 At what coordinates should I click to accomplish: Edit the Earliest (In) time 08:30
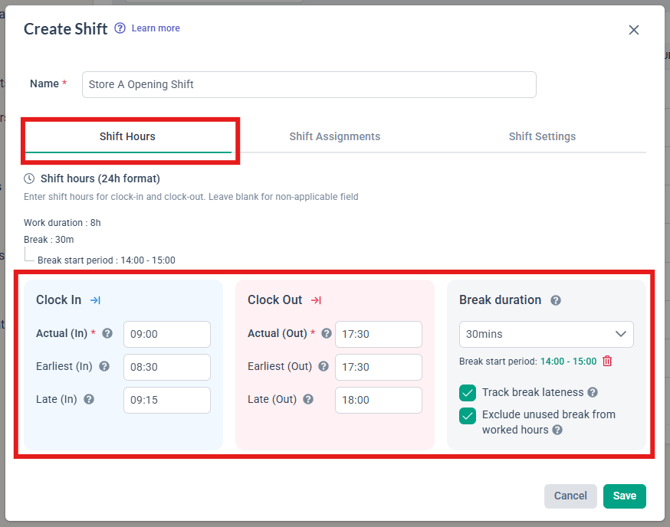pyautogui.click(x=167, y=367)
